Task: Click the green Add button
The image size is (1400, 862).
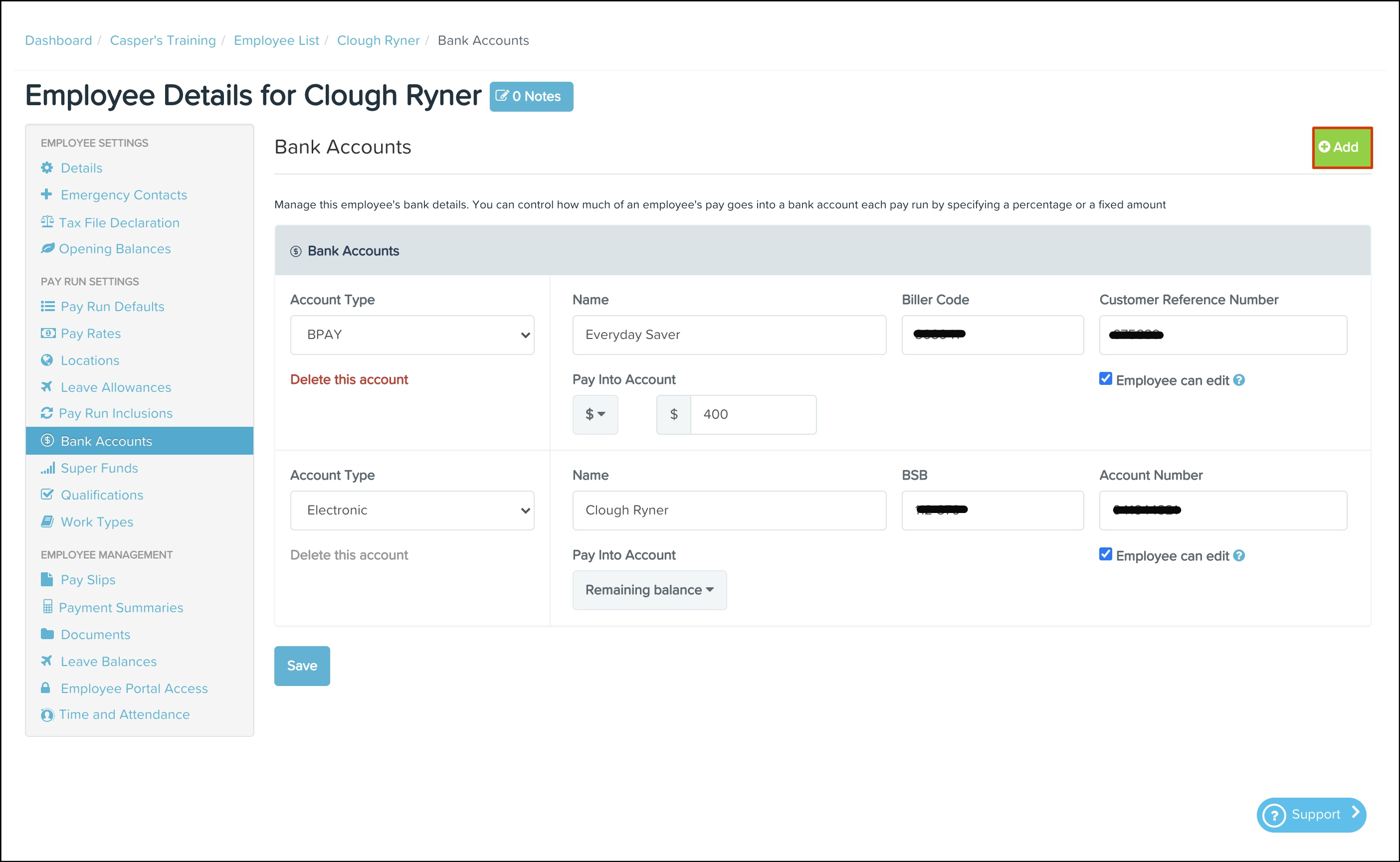Action: (x=1341, y=147)
